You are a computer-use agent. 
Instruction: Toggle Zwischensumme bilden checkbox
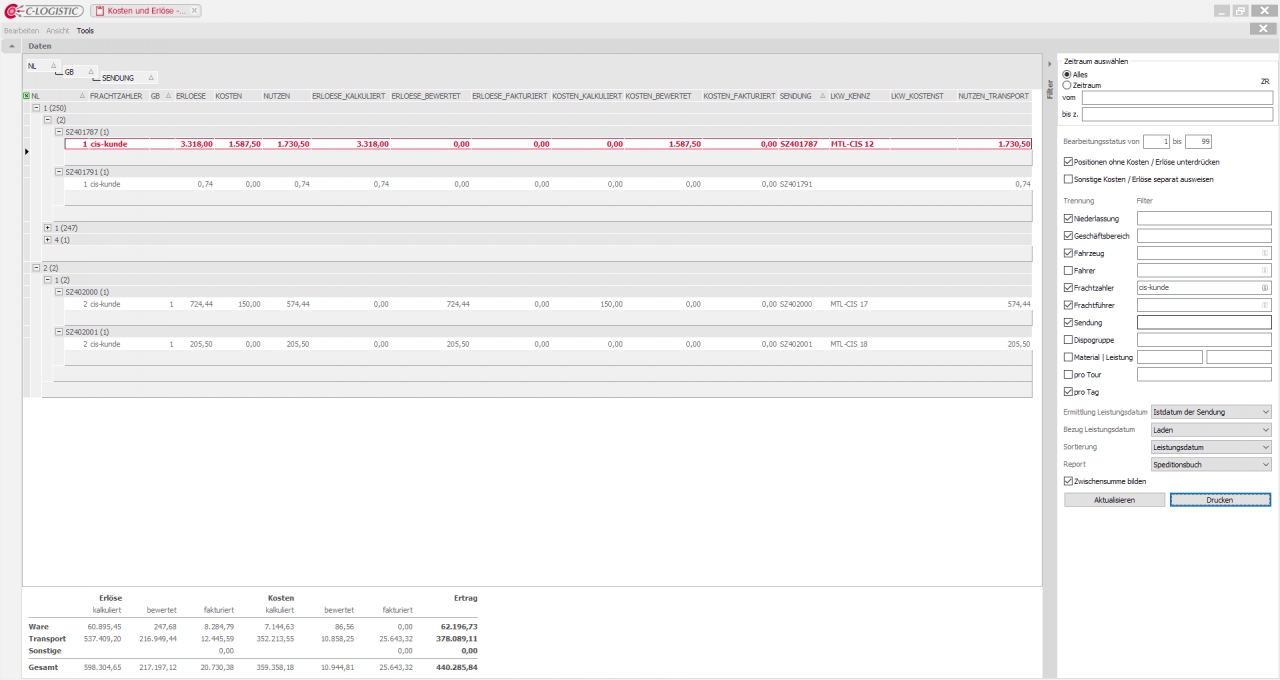[1068, 481]
